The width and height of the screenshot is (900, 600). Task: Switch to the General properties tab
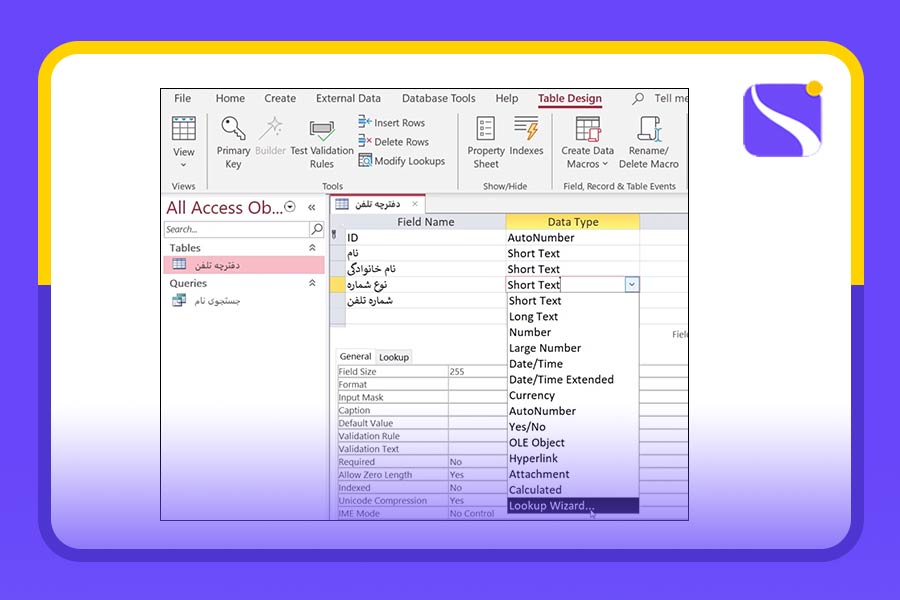355,357
